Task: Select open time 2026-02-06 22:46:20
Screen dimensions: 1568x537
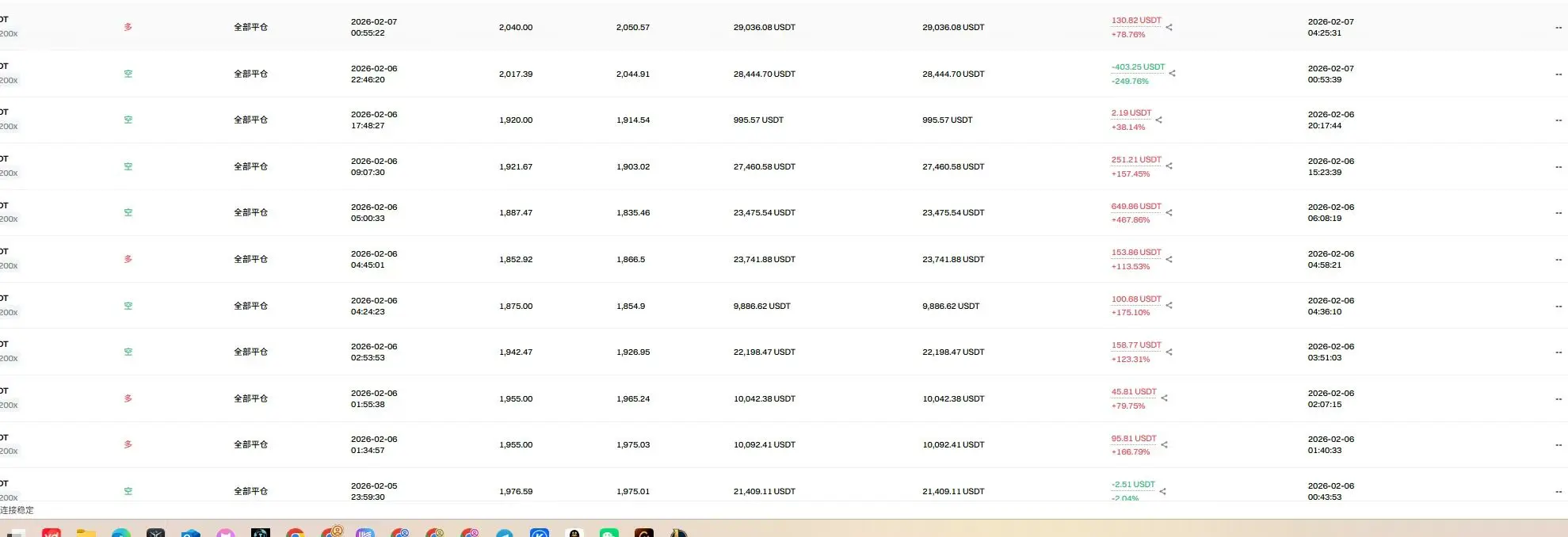Action: 374,74
